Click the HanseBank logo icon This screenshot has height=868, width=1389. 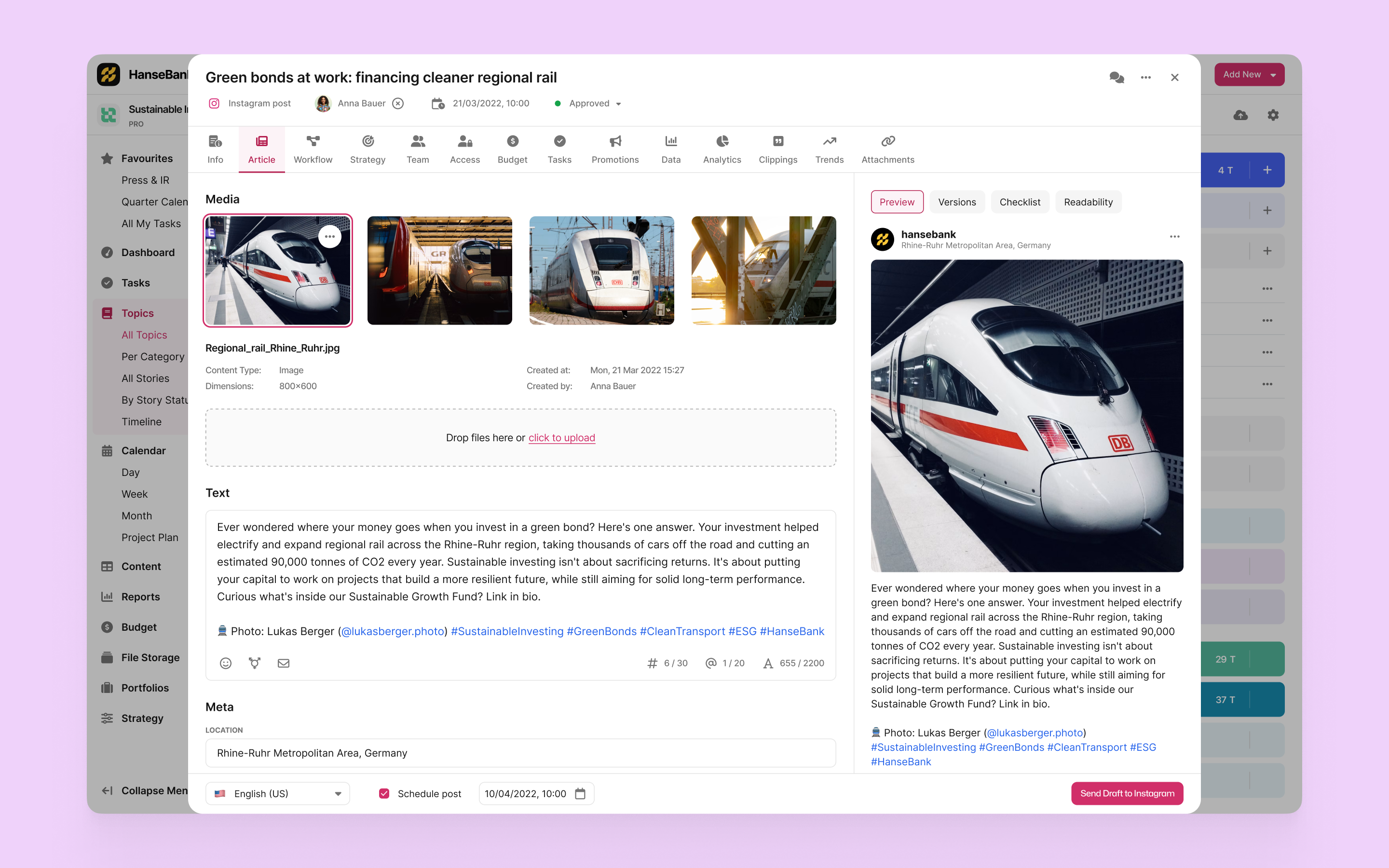coord(108,75)
